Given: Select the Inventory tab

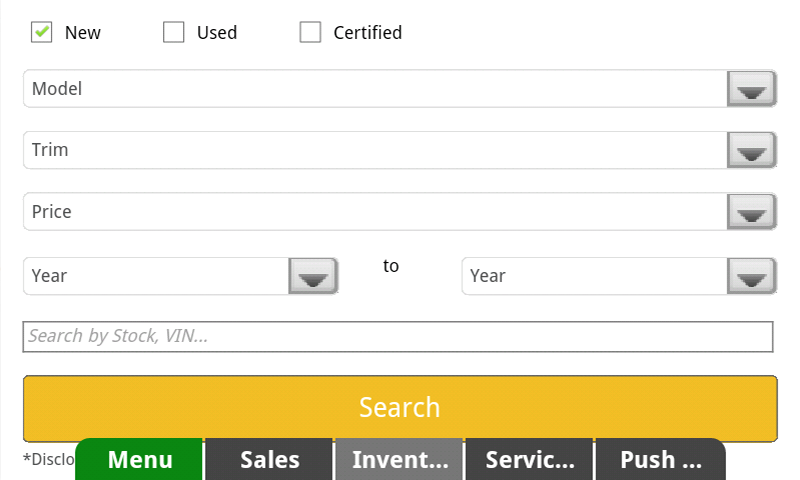Looking at the screenshot, I should tap(400, 460).
